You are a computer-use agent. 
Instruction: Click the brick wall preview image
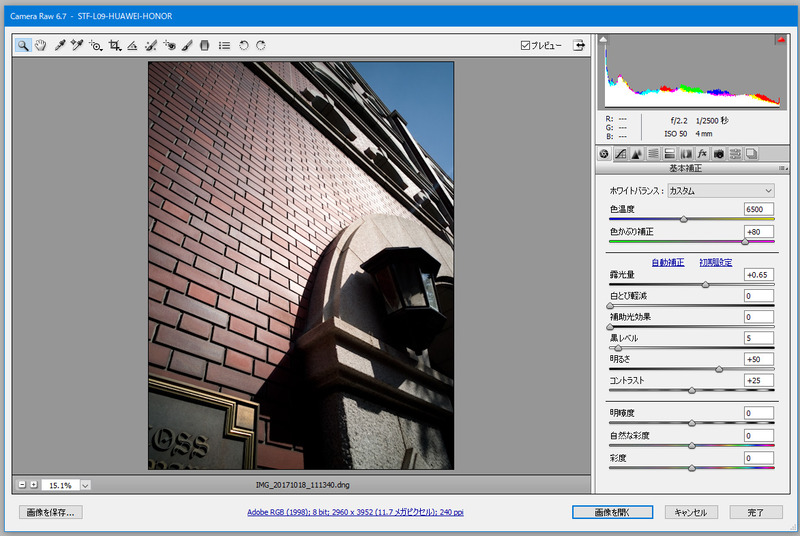coord(301,265)
